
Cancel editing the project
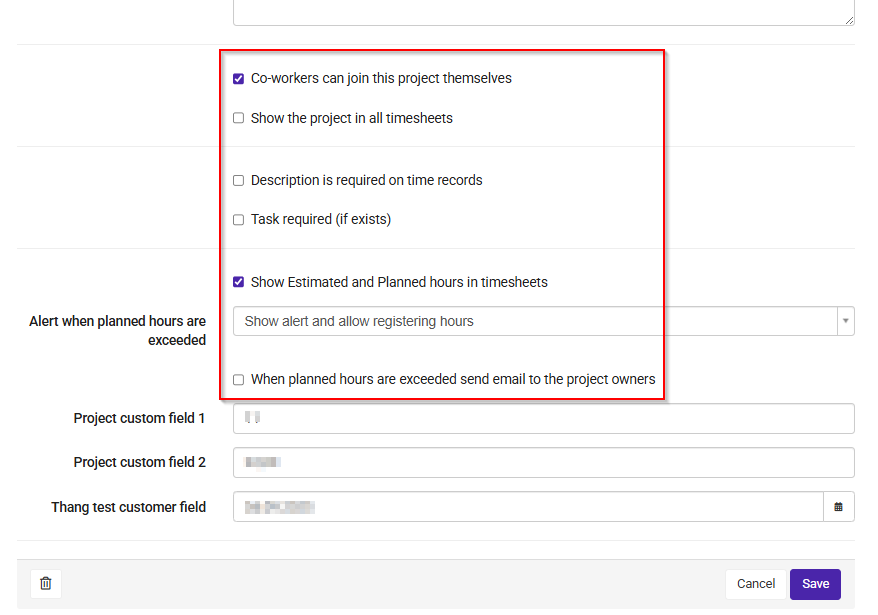coord(756,584)
